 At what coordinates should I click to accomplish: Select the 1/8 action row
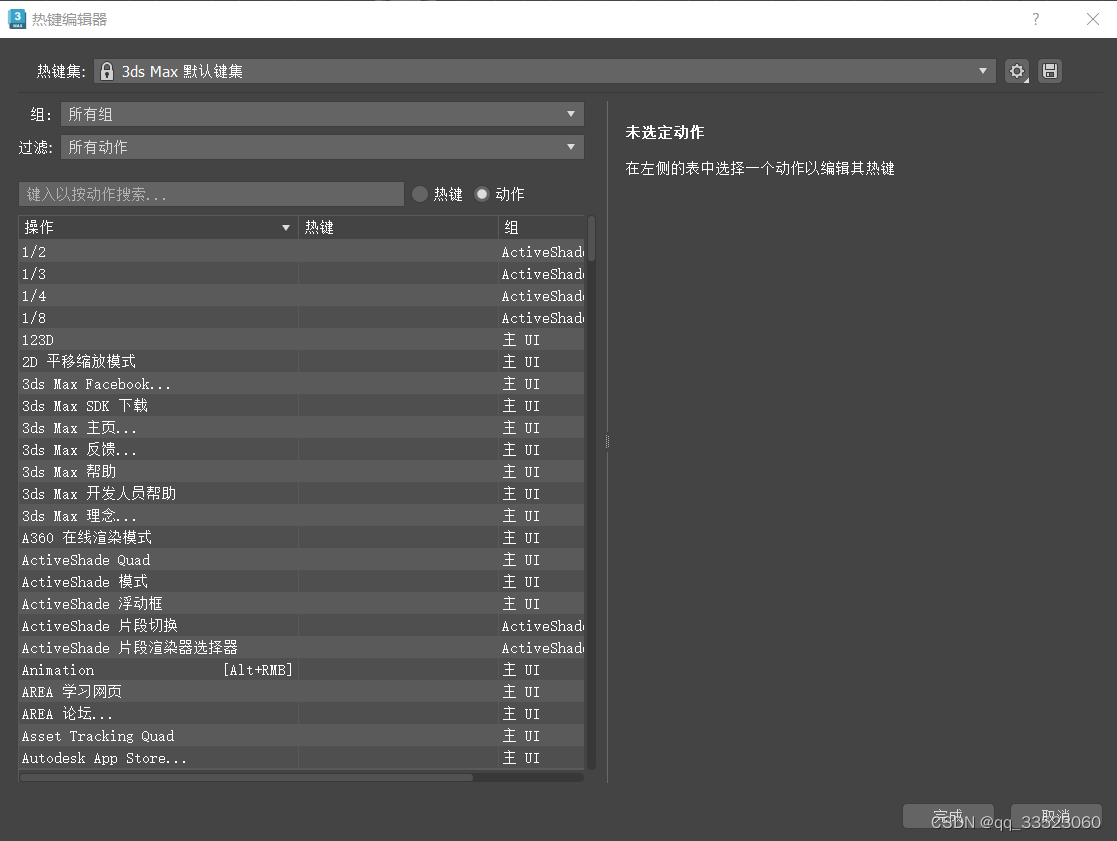(301, 318)
